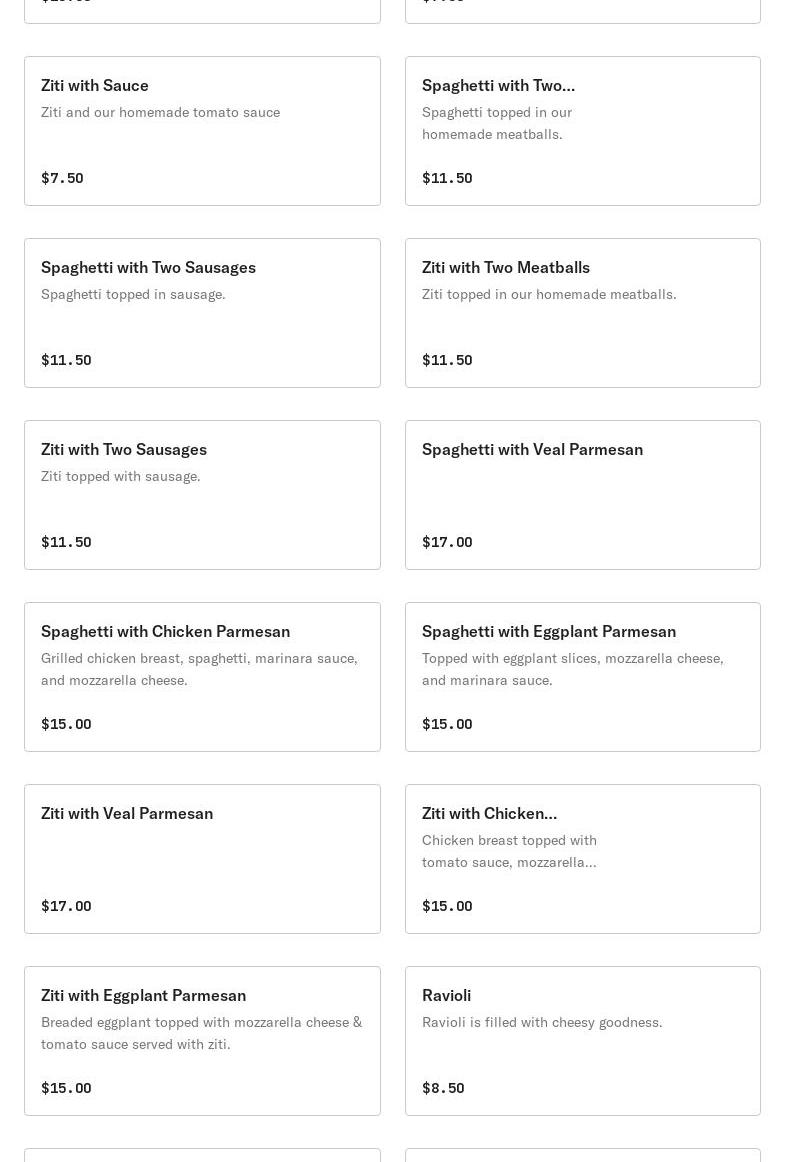Click the $17.00 price for Spaghetti with Veal Parmesan
Image resolution: width=785 pixels, height=1162 pixels.
tap(447, 542)
